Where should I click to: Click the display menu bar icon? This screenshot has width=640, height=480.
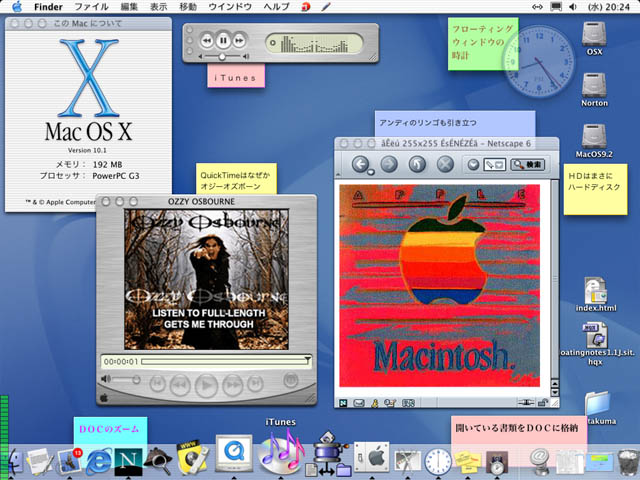[556, 7]
